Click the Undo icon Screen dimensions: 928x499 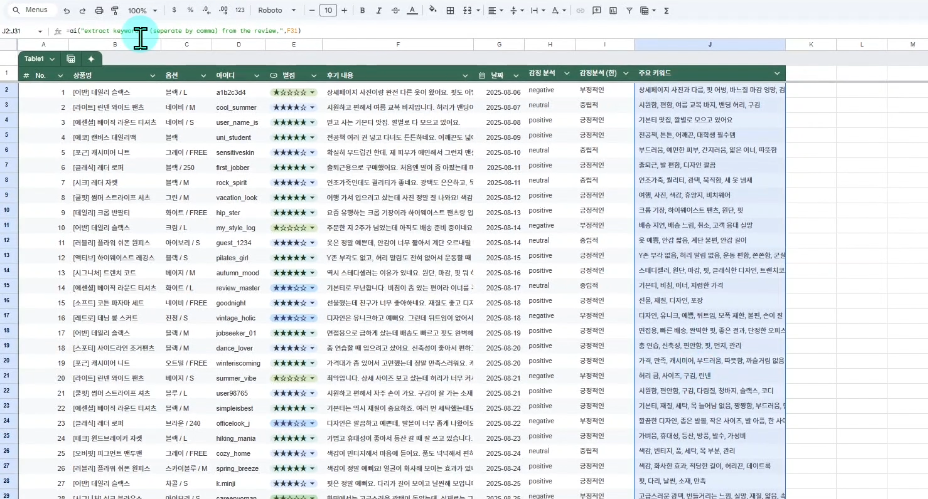(66, 11)
